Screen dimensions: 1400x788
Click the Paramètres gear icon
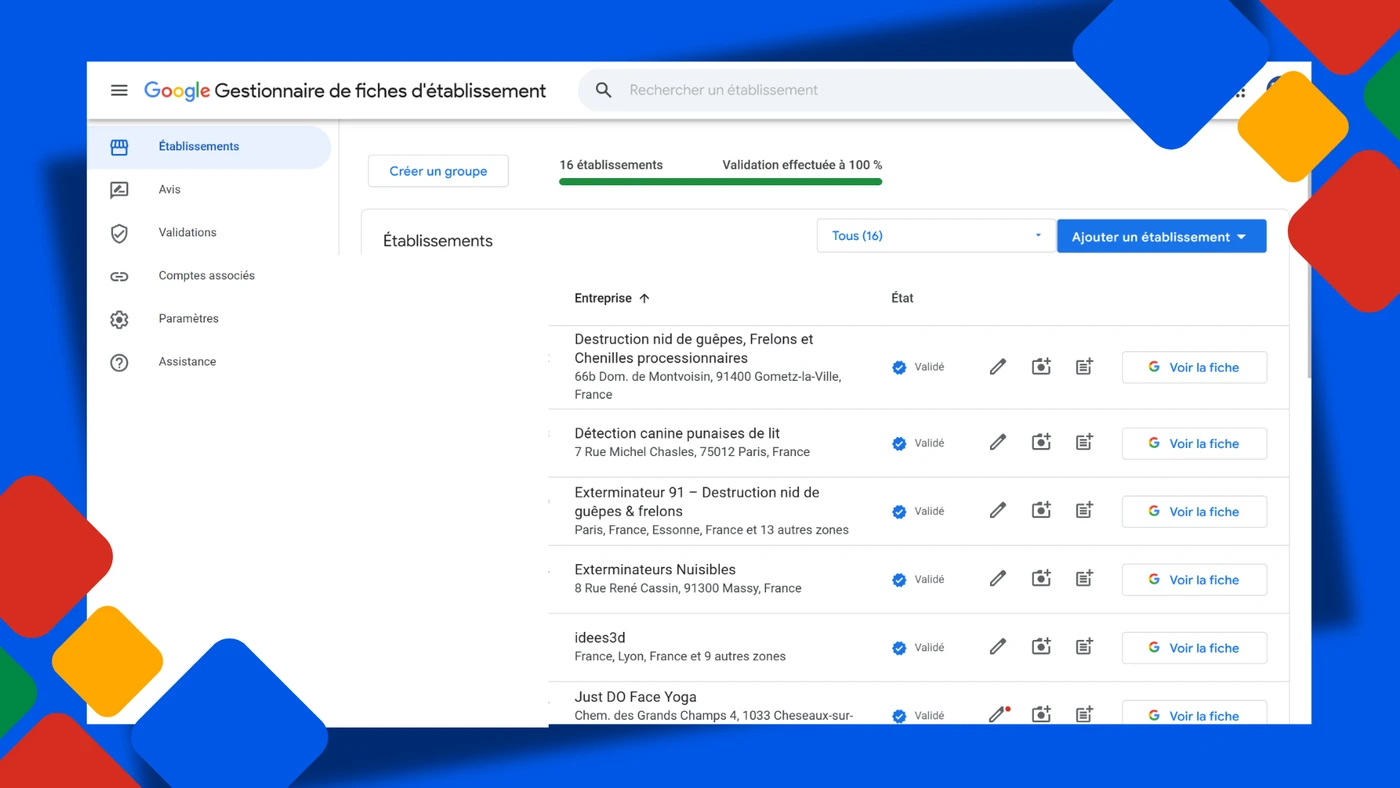[x=119, y=319]
